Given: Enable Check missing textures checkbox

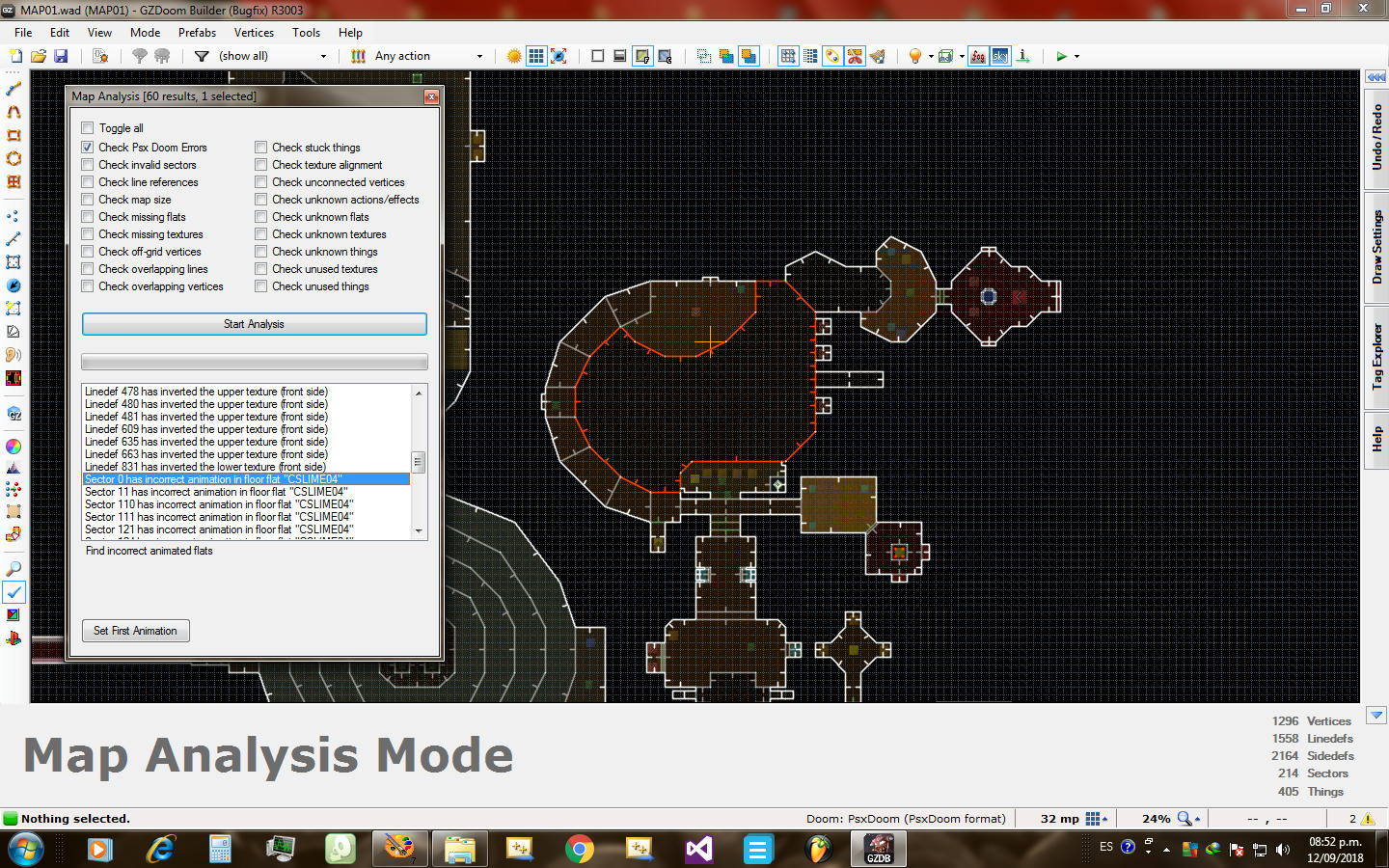Looking at the screenshot, I should click(88, 234).
